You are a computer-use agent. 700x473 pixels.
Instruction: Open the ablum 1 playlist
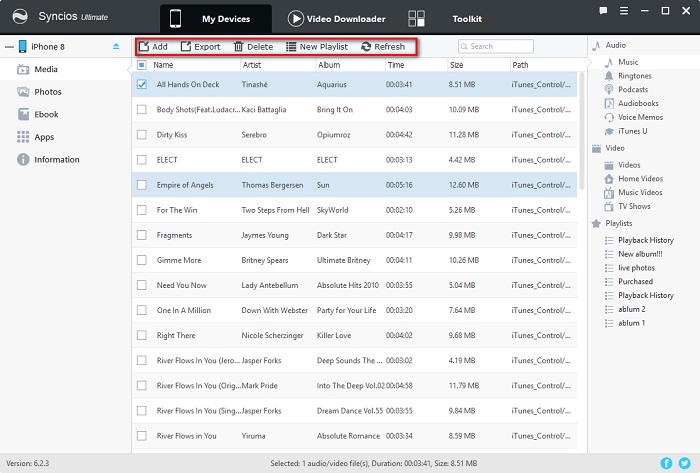pos(631,323)
